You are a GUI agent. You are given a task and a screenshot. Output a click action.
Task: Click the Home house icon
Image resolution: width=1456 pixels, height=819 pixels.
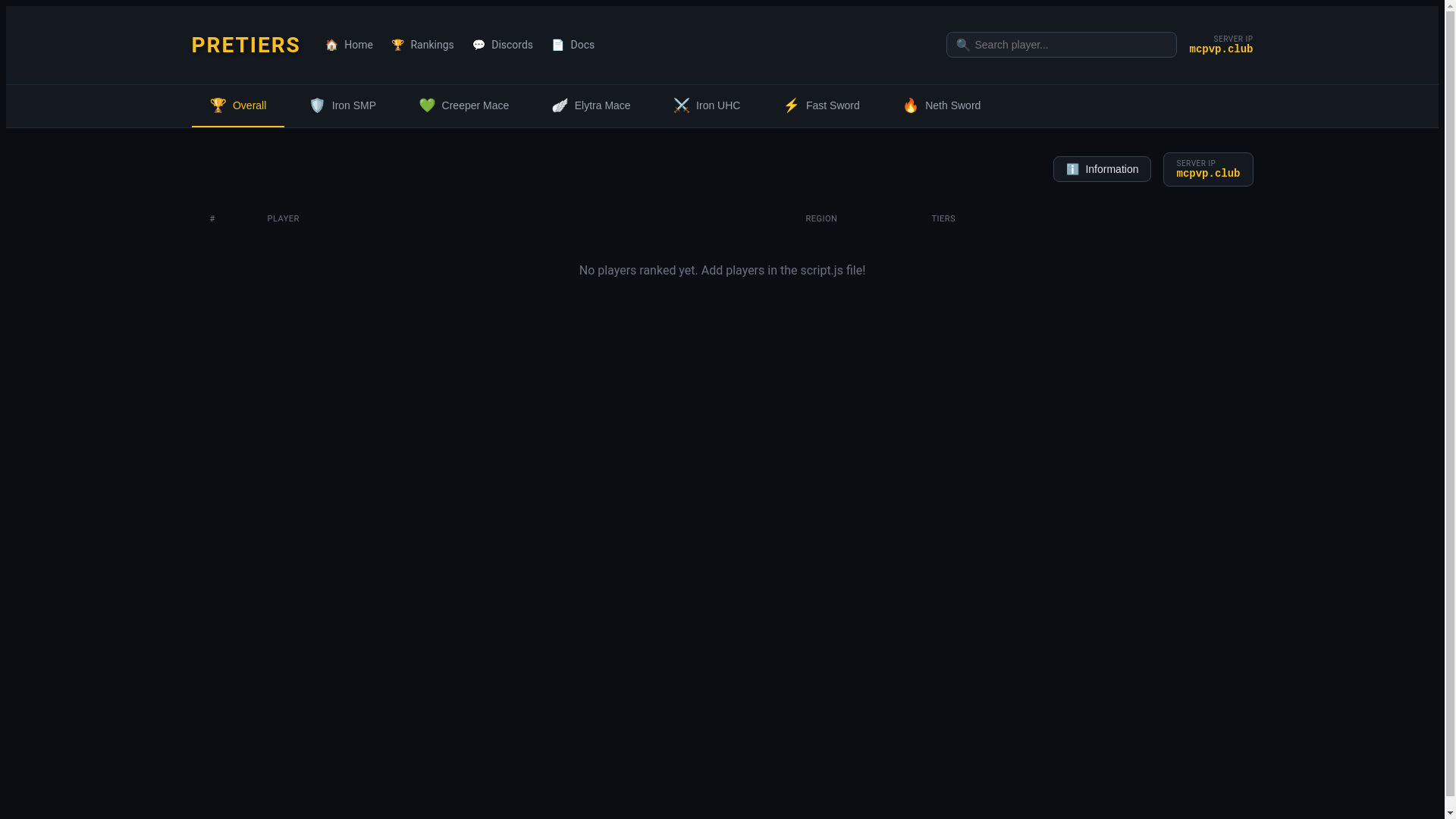tap(331, 45)
